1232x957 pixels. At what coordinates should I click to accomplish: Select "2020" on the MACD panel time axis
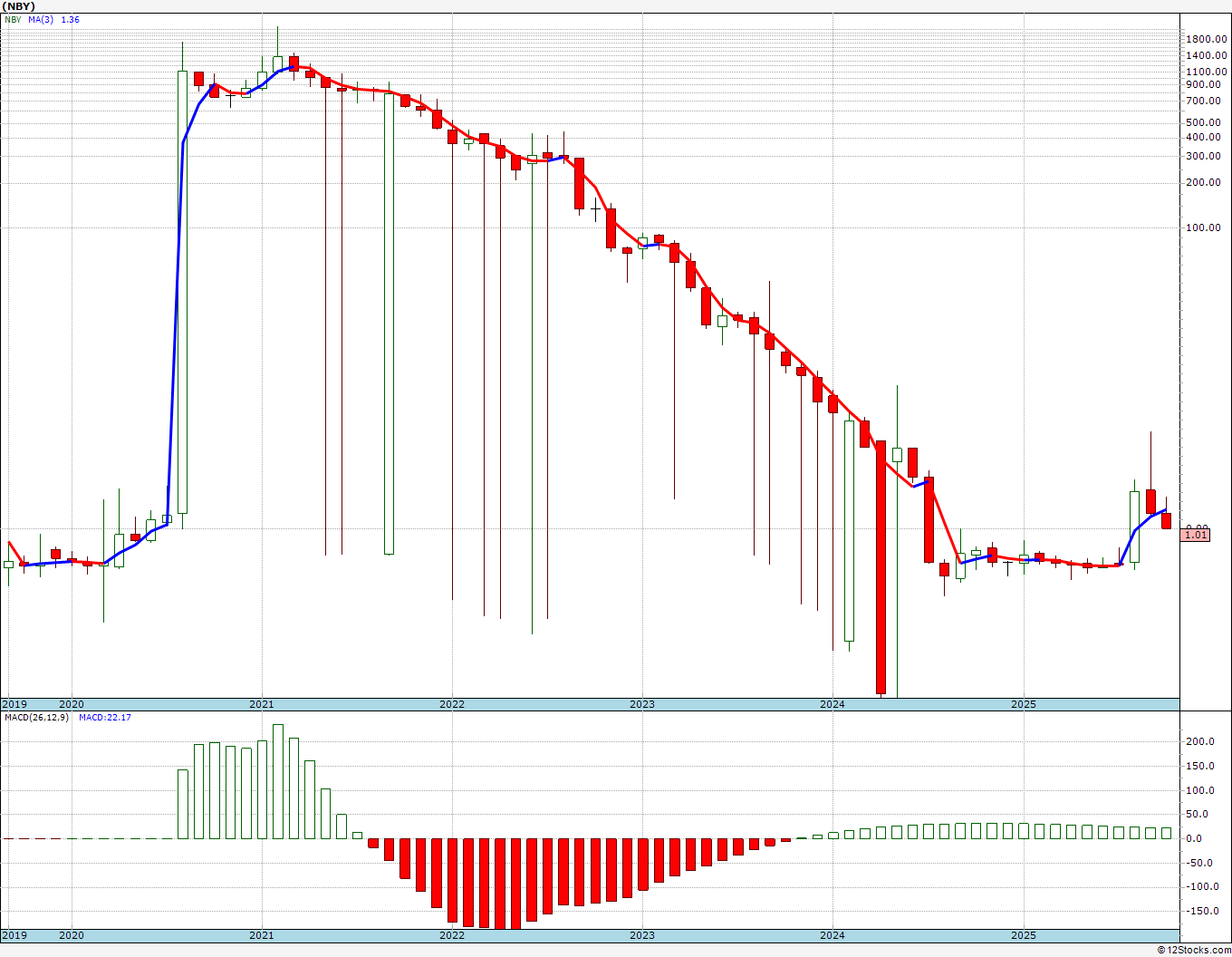pyautogui.click(x=72, y=935)
